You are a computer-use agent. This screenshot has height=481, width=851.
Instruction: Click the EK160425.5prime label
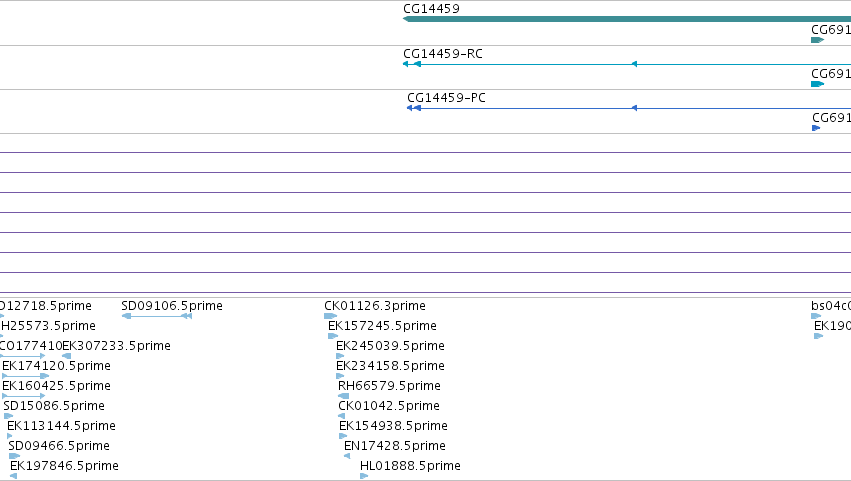coord(56,386)
